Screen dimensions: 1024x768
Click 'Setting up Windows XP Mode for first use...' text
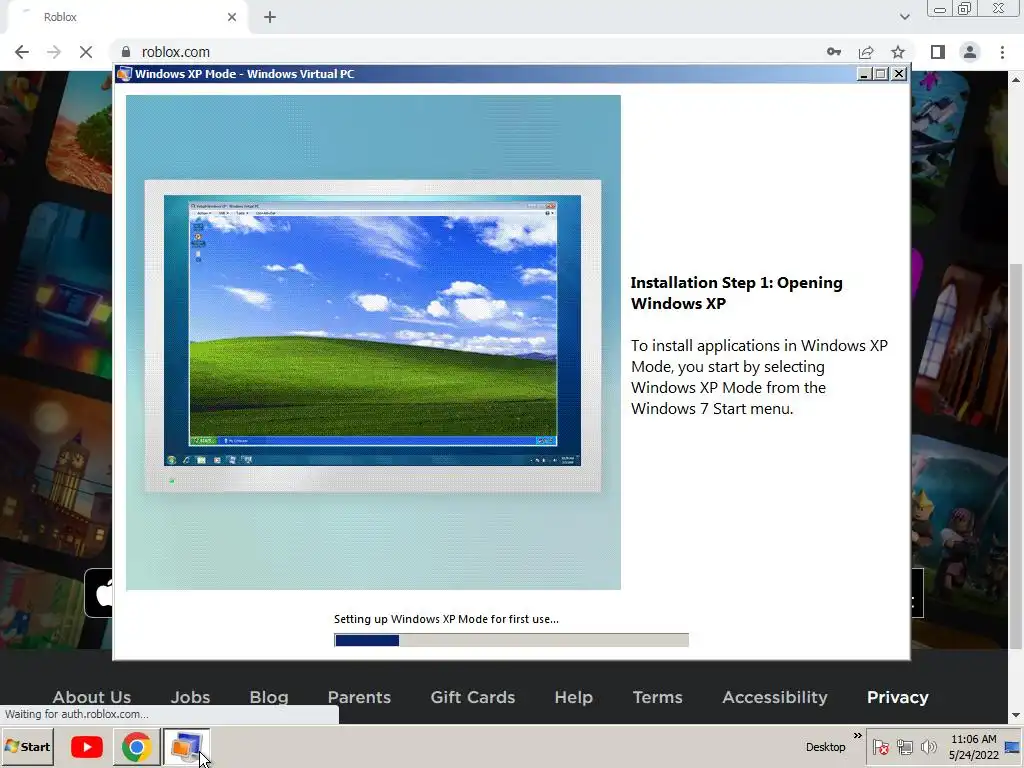pyautogui.click(x=446, y=619)
